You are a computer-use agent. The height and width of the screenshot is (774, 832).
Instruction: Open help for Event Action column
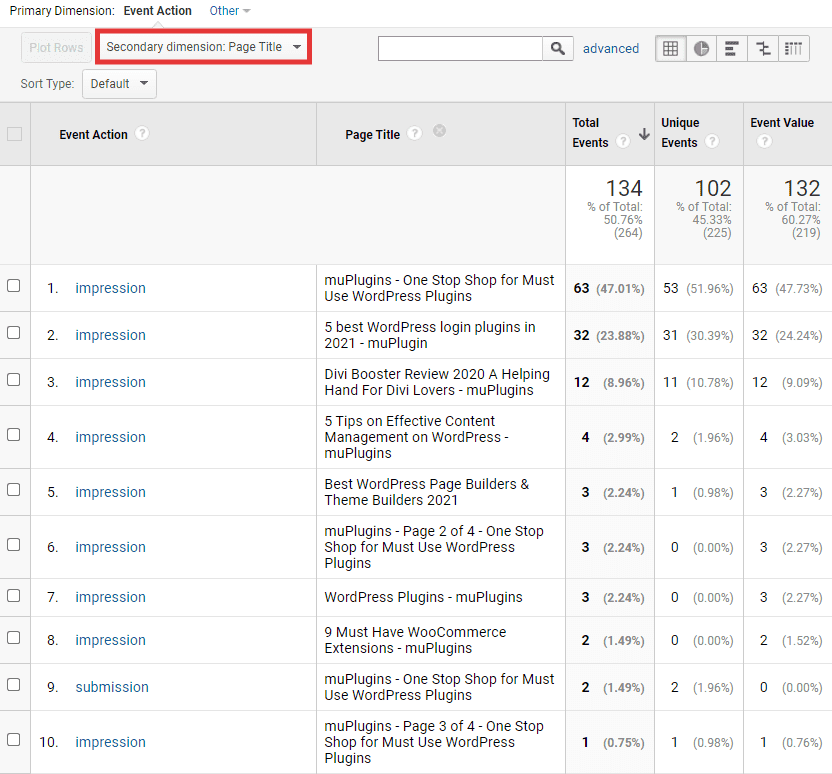coord(142,133)
